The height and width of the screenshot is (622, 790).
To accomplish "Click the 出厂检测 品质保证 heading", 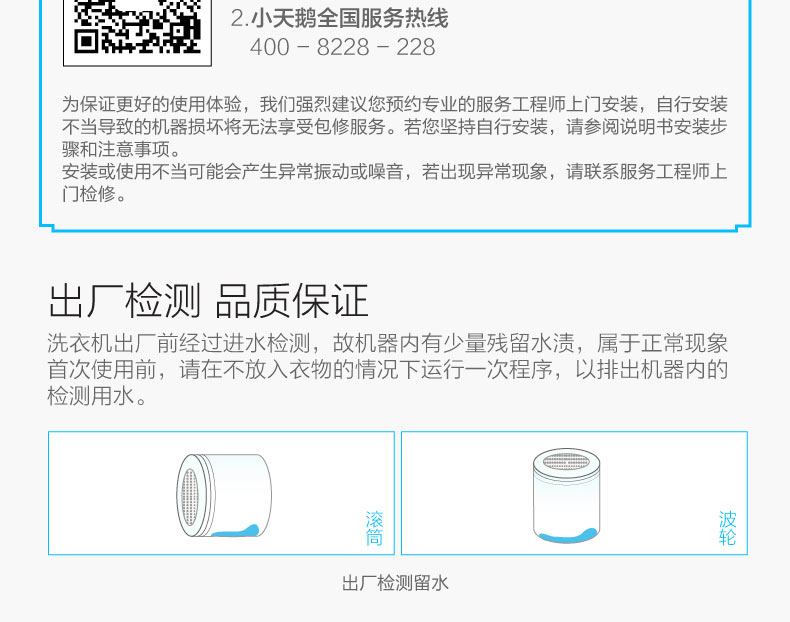I will pyautogui.click(x=208, y=301).
